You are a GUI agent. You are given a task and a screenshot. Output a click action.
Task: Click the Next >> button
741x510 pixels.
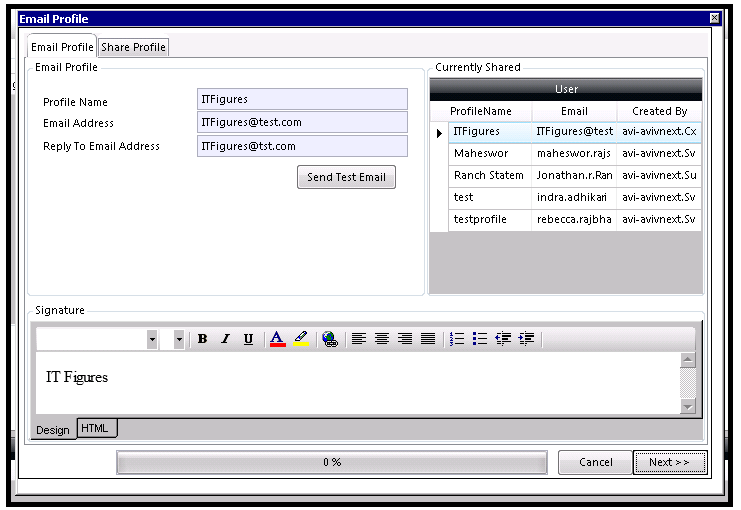click(670, 462)
